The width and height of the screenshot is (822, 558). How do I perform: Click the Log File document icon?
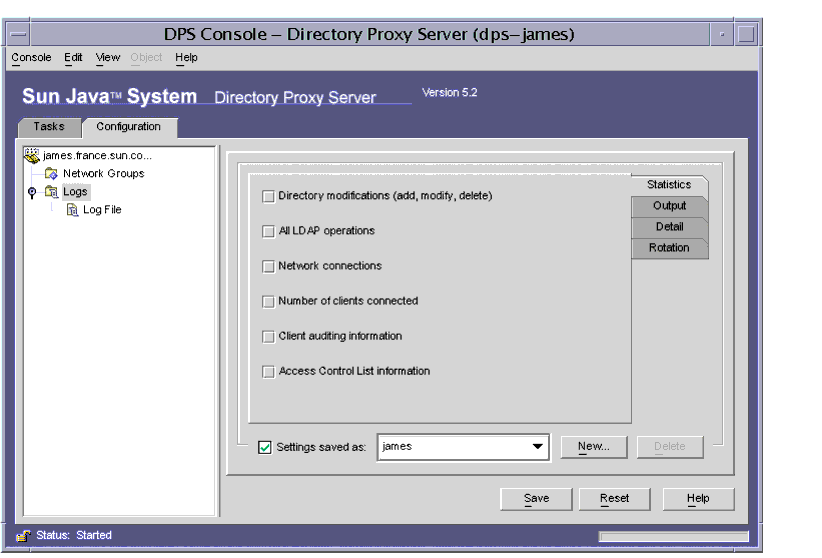click(72, 210)
